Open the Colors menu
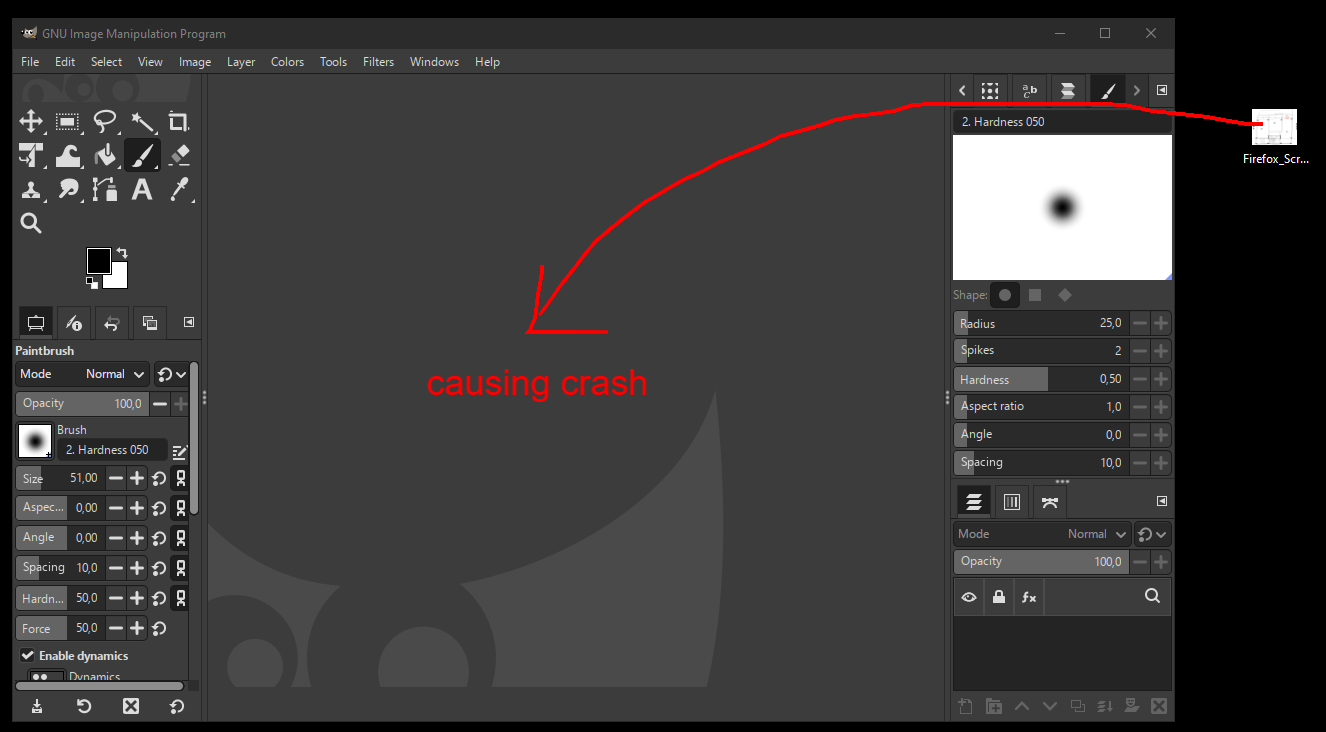The image size is (1326, 732). click(287, 62)
